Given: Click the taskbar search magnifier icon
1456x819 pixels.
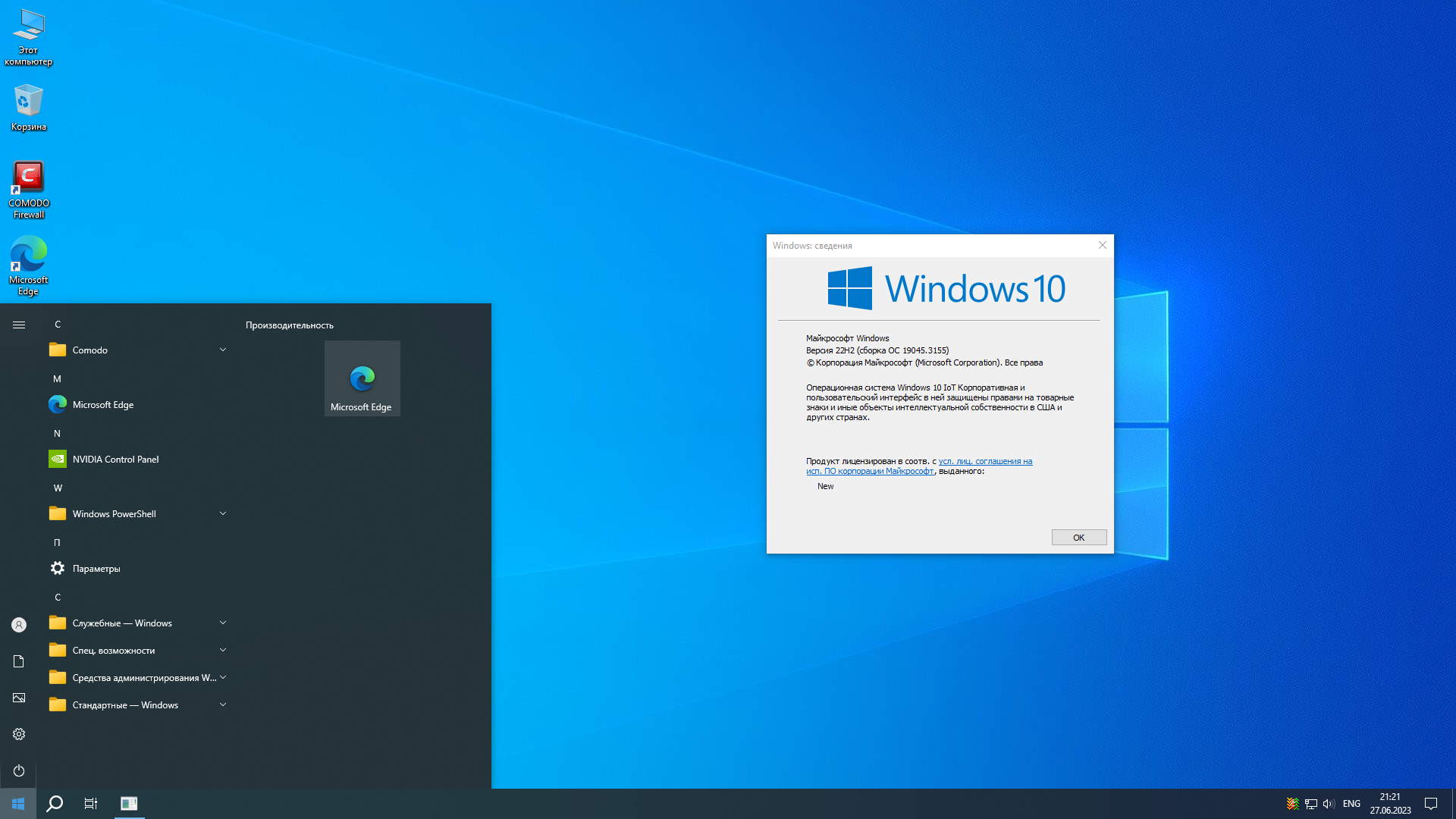Looking at the screenshot, I should coord(55,804).
